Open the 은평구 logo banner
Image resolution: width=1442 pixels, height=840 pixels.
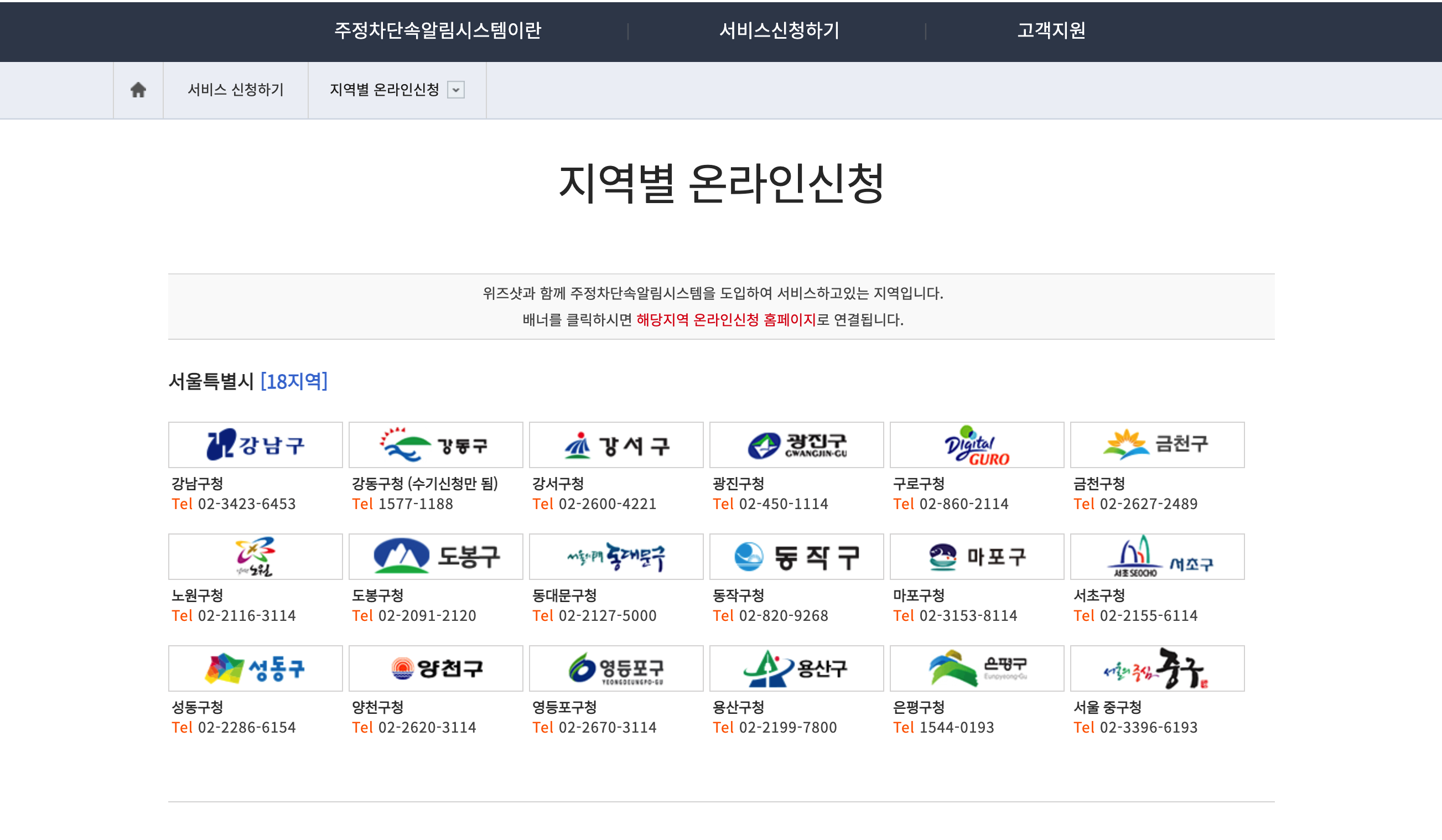tap(977, 668)
